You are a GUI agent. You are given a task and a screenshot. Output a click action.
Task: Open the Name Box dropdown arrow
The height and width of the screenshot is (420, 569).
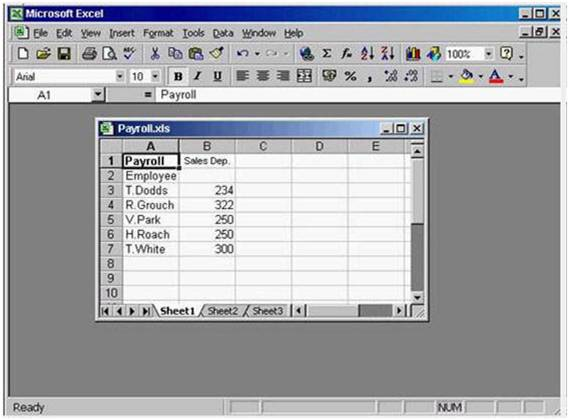98,95
